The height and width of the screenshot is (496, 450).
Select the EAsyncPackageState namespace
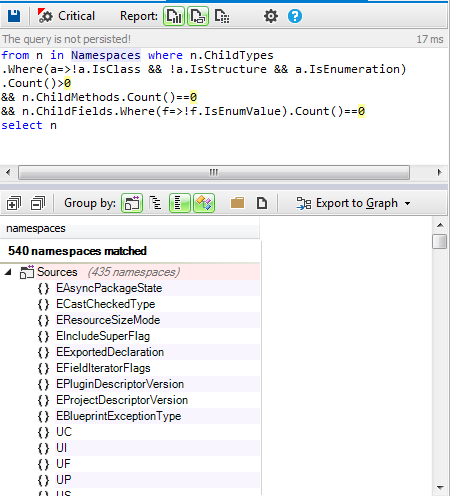109,288
